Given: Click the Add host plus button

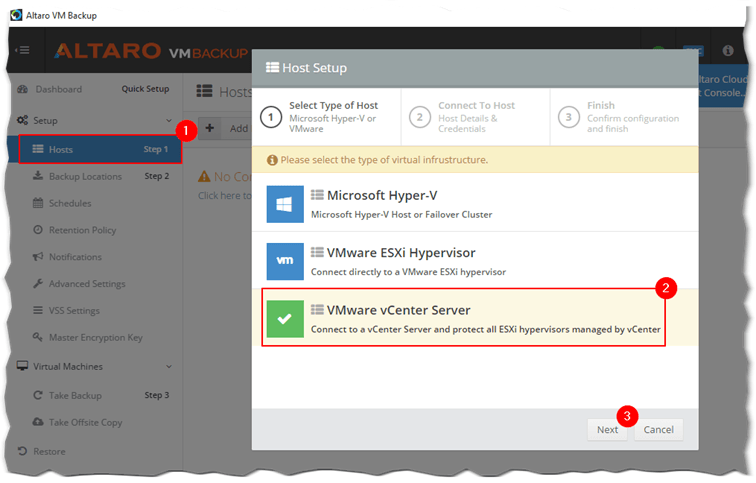Looking at the screenshot, I should tap(210, 128).
